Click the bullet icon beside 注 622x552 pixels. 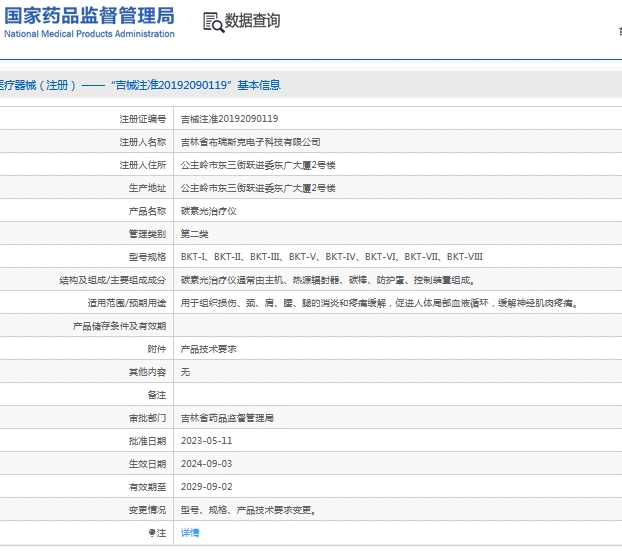point(152,533)
